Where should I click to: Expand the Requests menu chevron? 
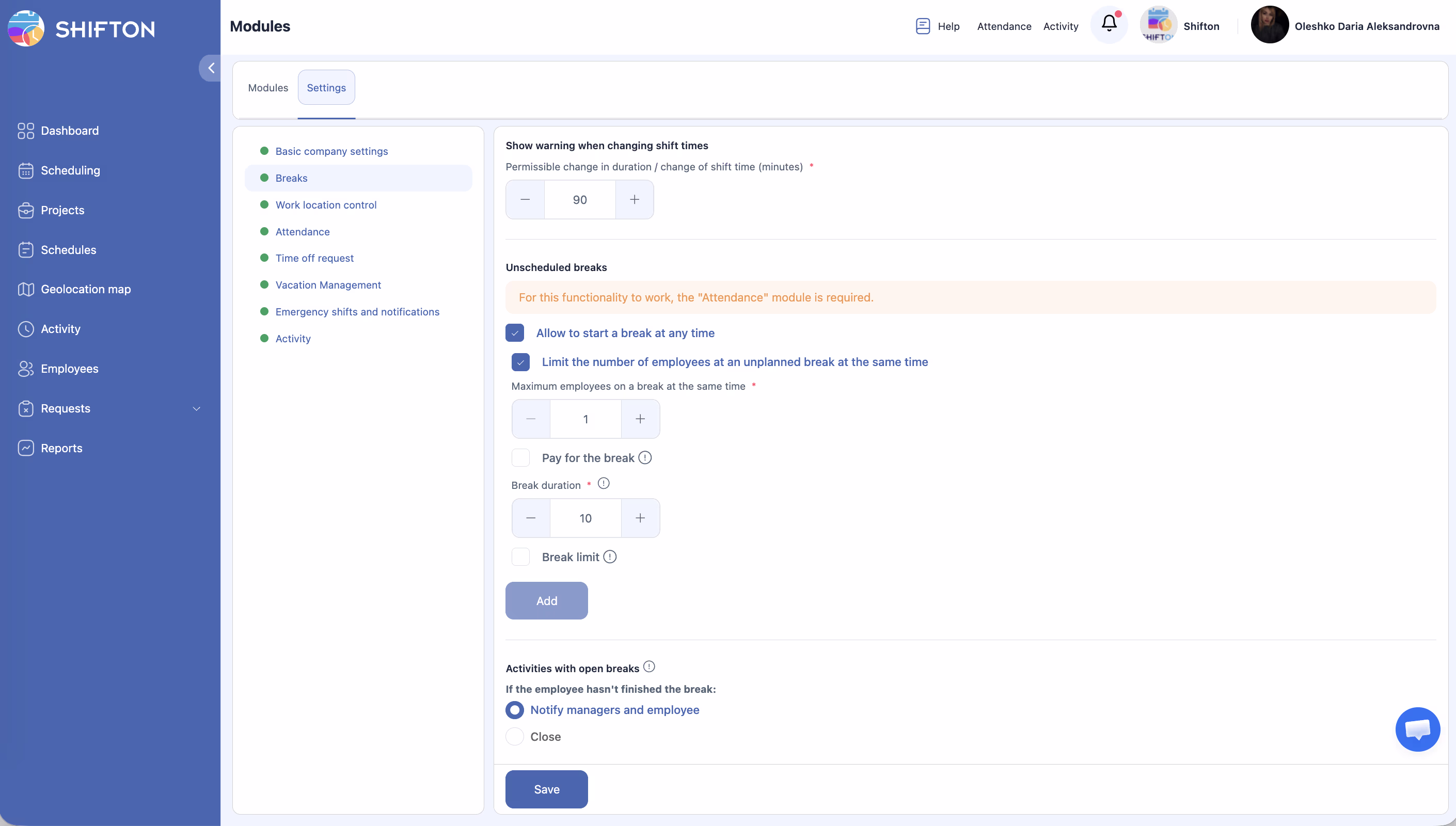196,408
